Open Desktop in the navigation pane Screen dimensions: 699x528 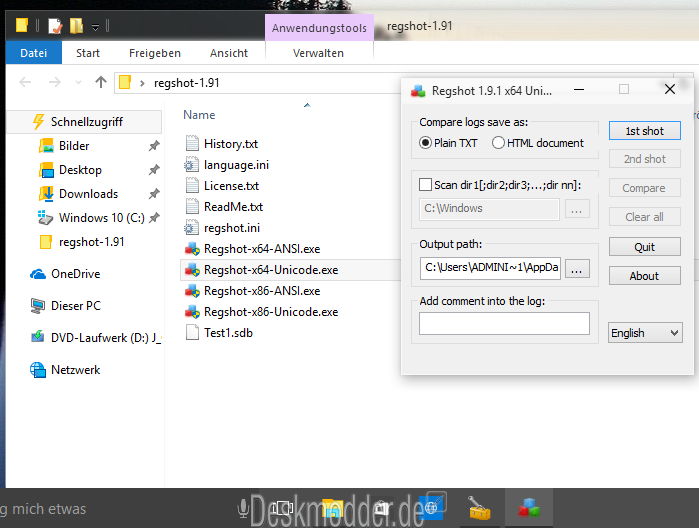(x=80, y=170)
